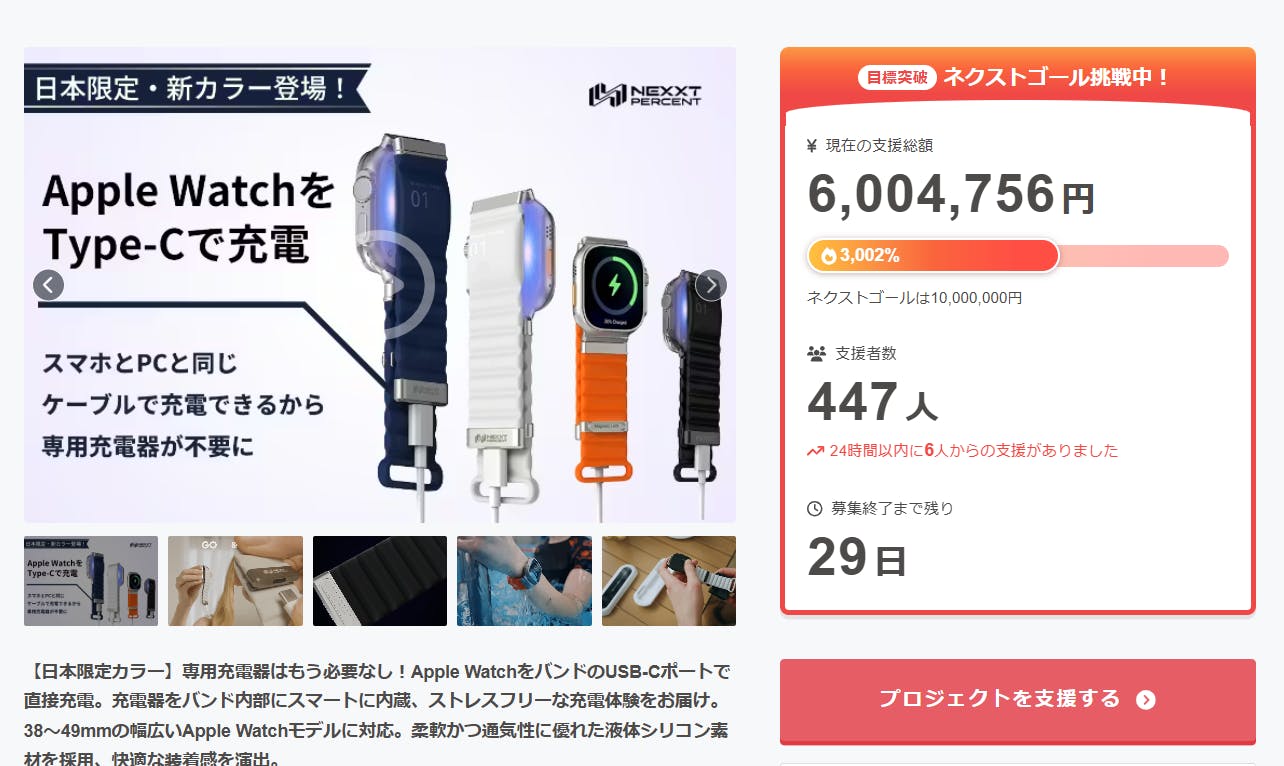Click the supporters people icon
Screen dimensions: 1284x766
point(816,354)
